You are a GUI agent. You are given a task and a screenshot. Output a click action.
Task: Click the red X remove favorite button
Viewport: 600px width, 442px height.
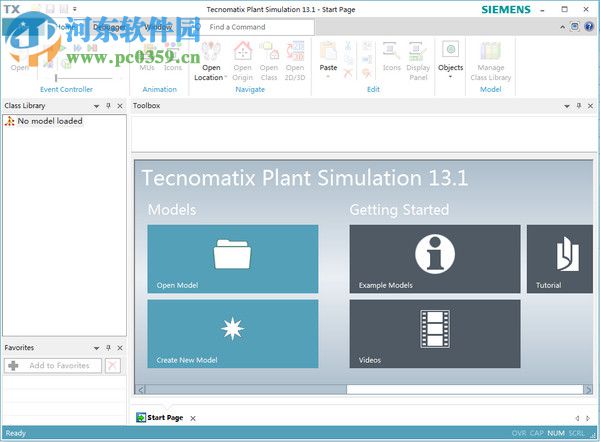[x=112, y=365]
